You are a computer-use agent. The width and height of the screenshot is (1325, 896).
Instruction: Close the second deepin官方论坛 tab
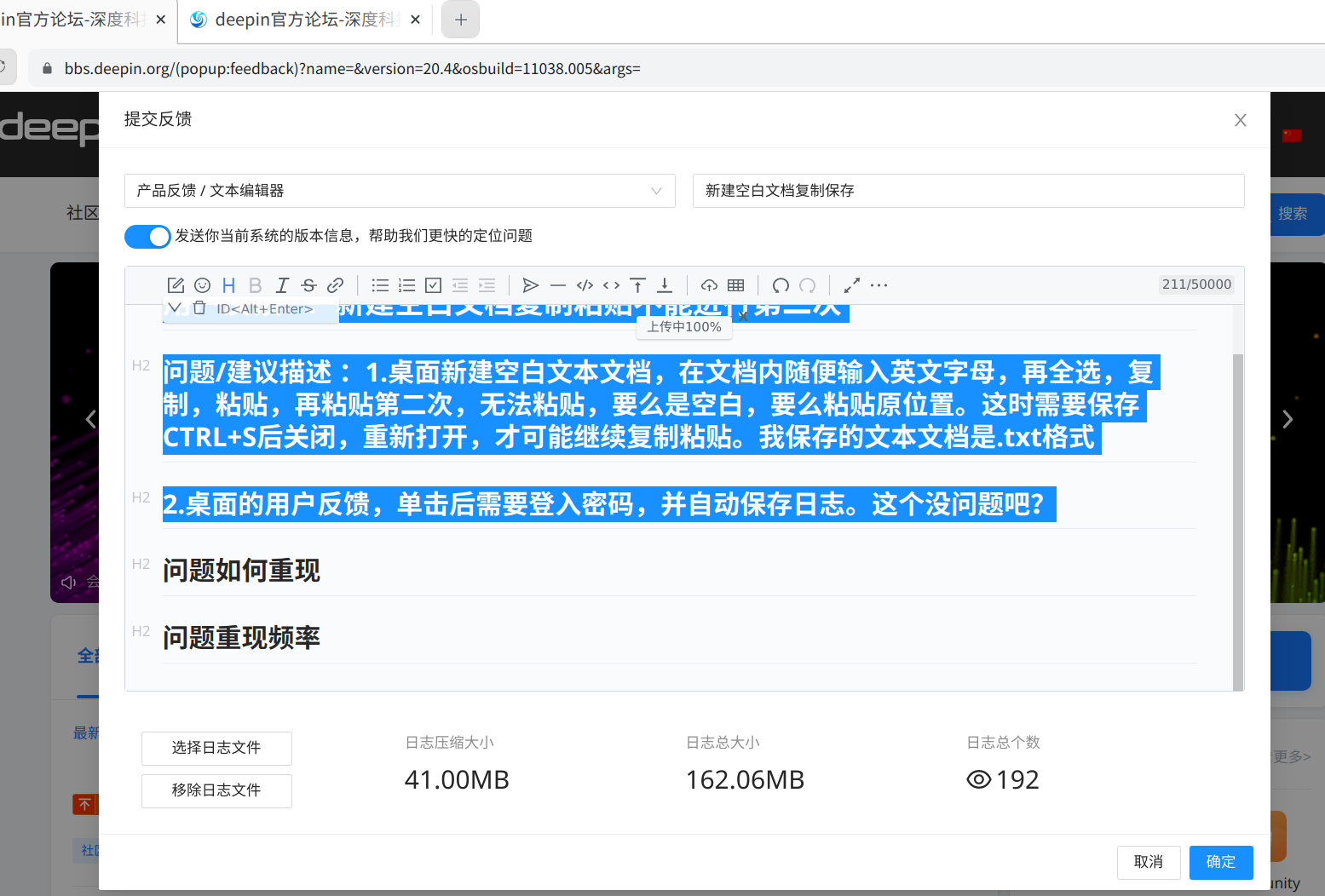[415, 20]
